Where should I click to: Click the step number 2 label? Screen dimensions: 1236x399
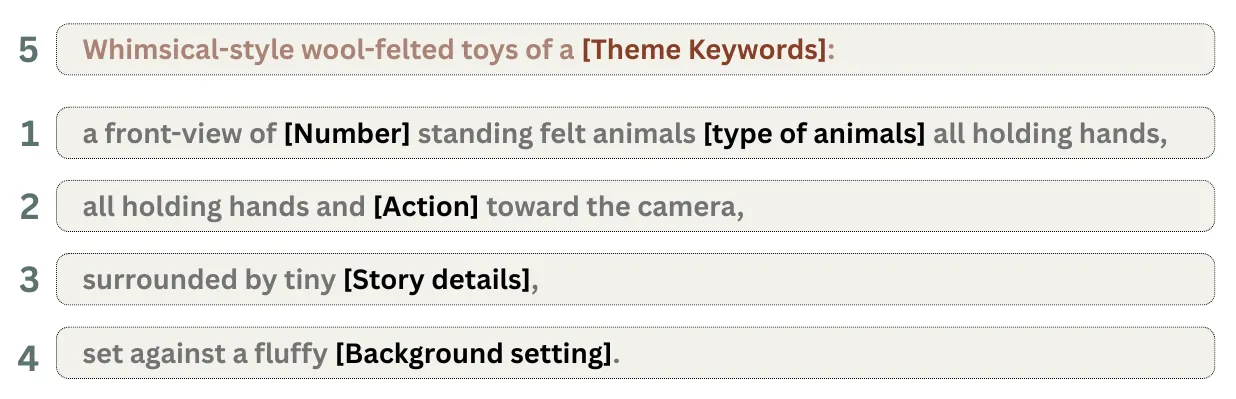(29, 207)
